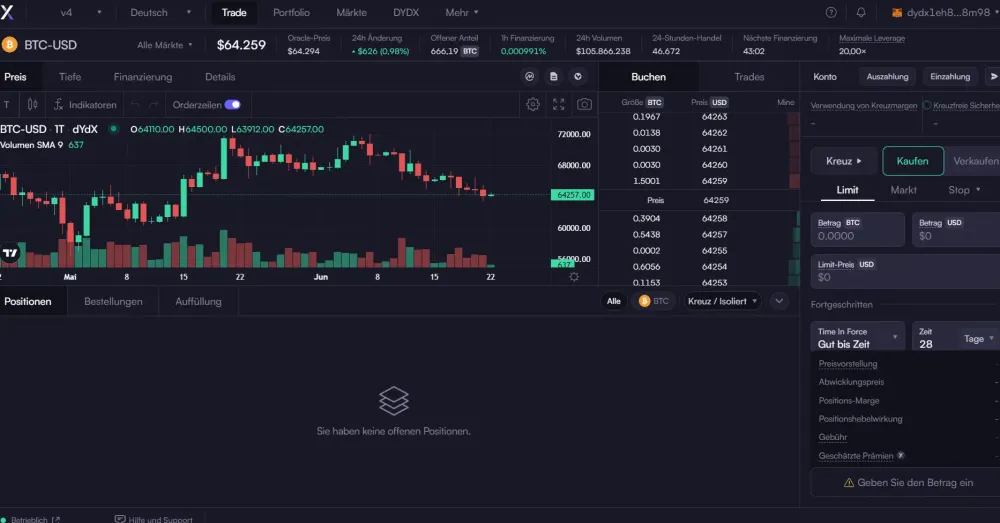Switch to the Tiefe chart tab
This screenshot has width=1000, height=523.
pyautogui.click(x=70, y=77)
